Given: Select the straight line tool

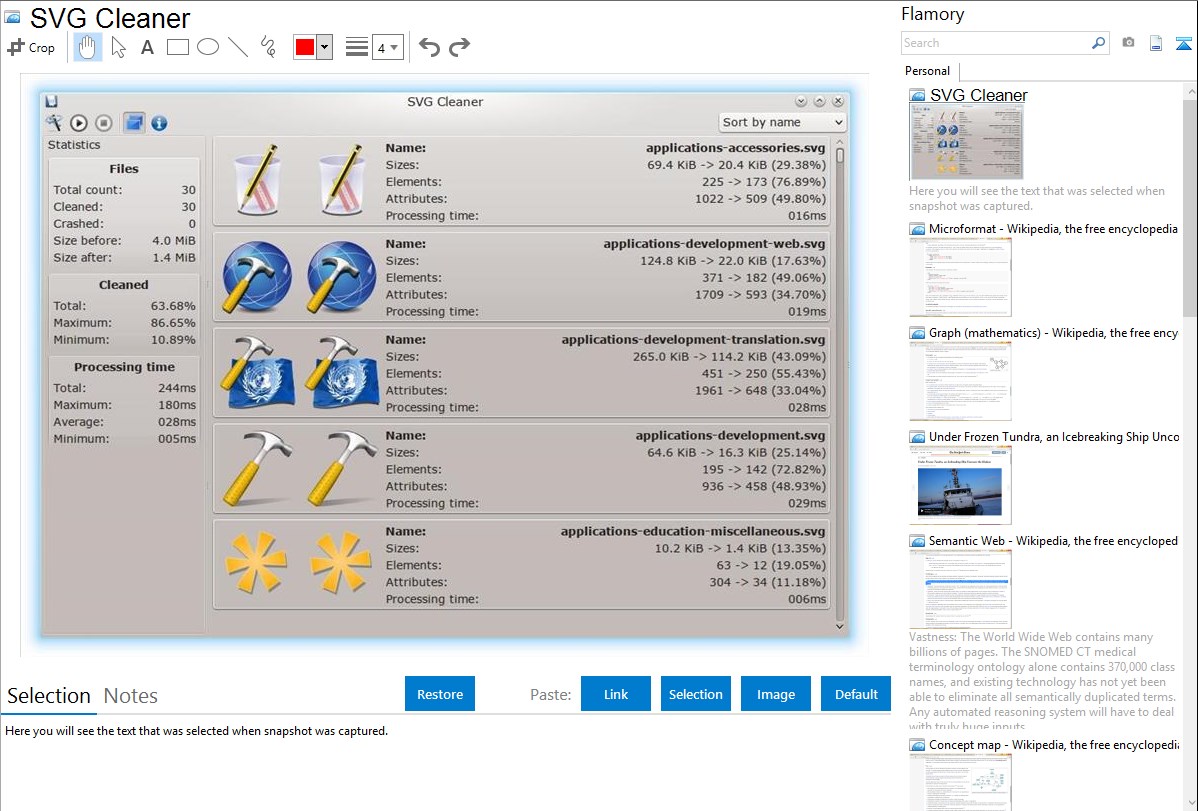Looking at the screenshot, I should (238, 47).
